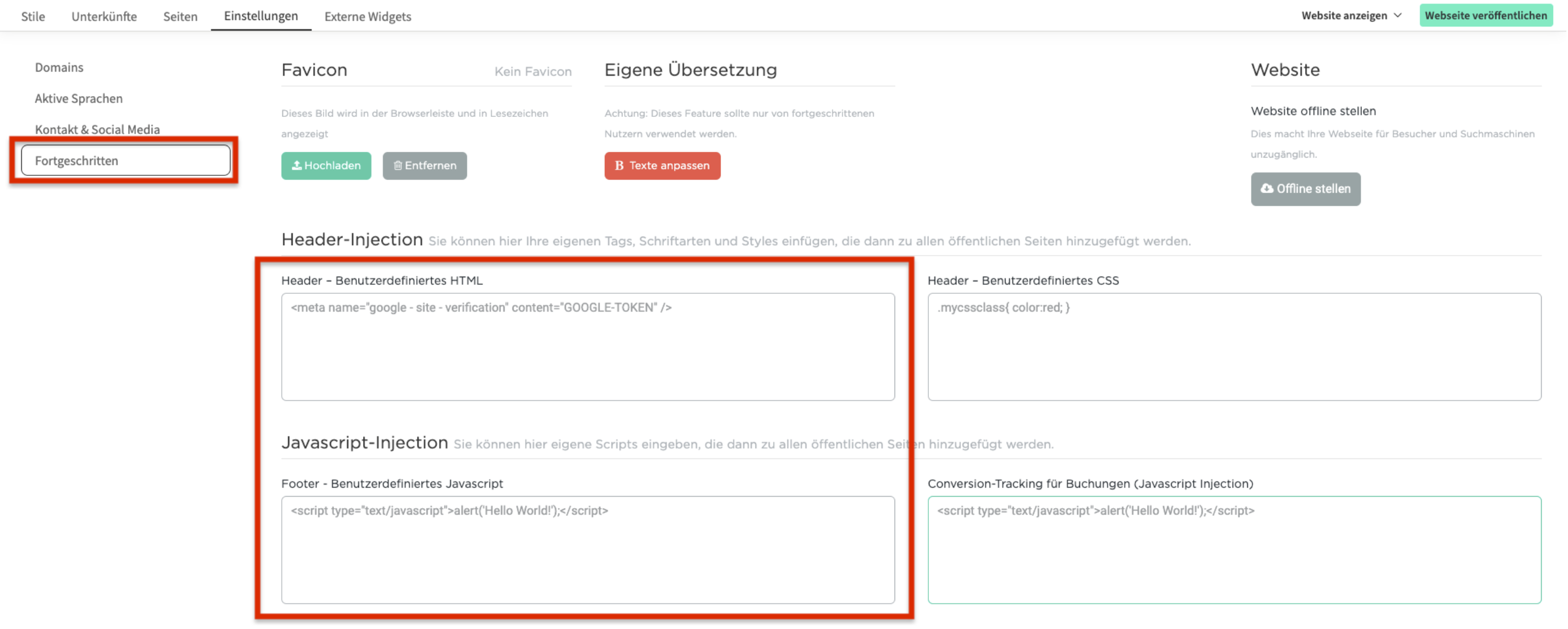Open the Website anzeigen dropdown
The width and height of the screenshot is (1568, 629).
coord(1344,16)
